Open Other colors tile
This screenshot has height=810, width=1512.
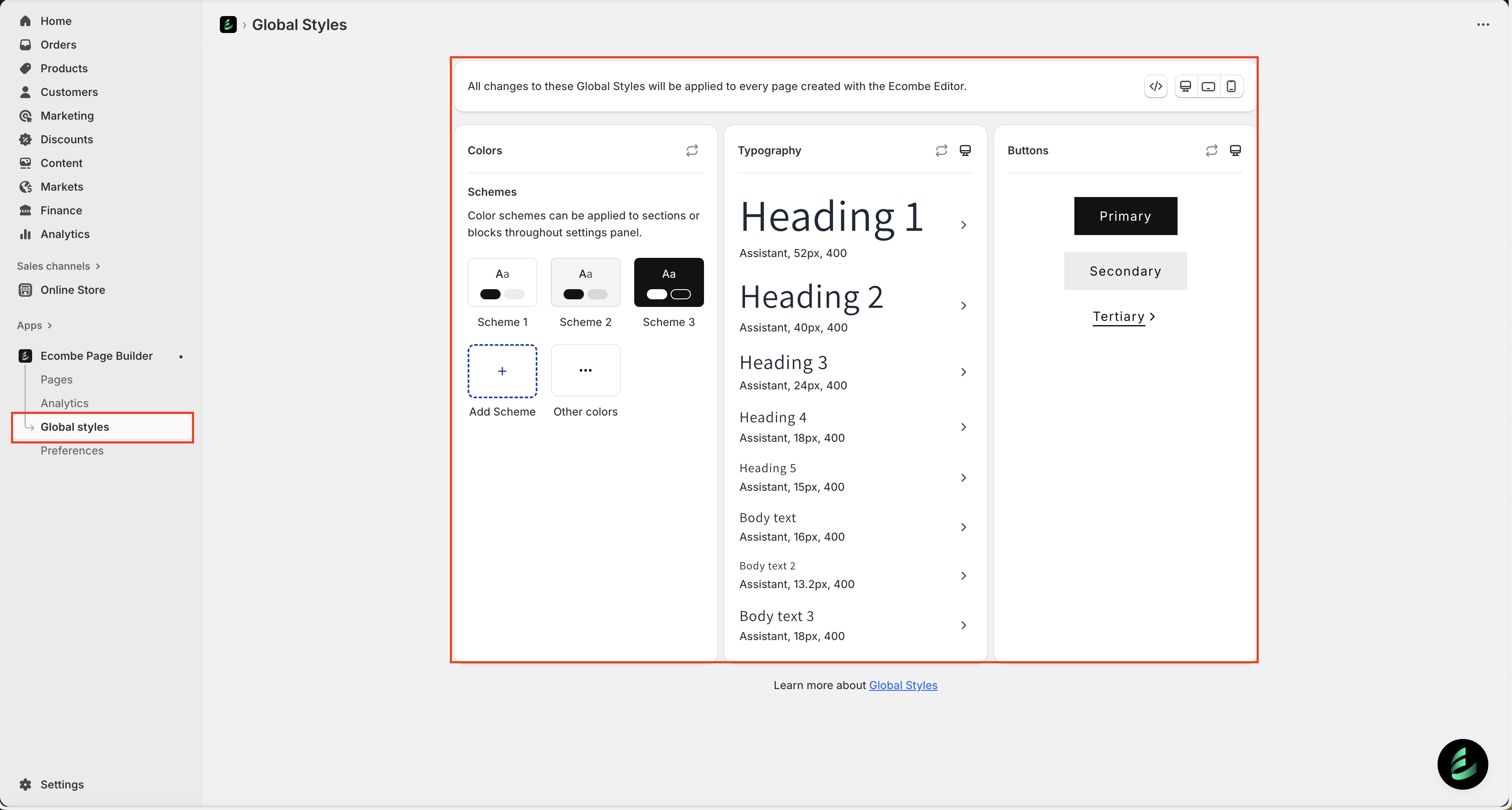[x=585, y=370]
